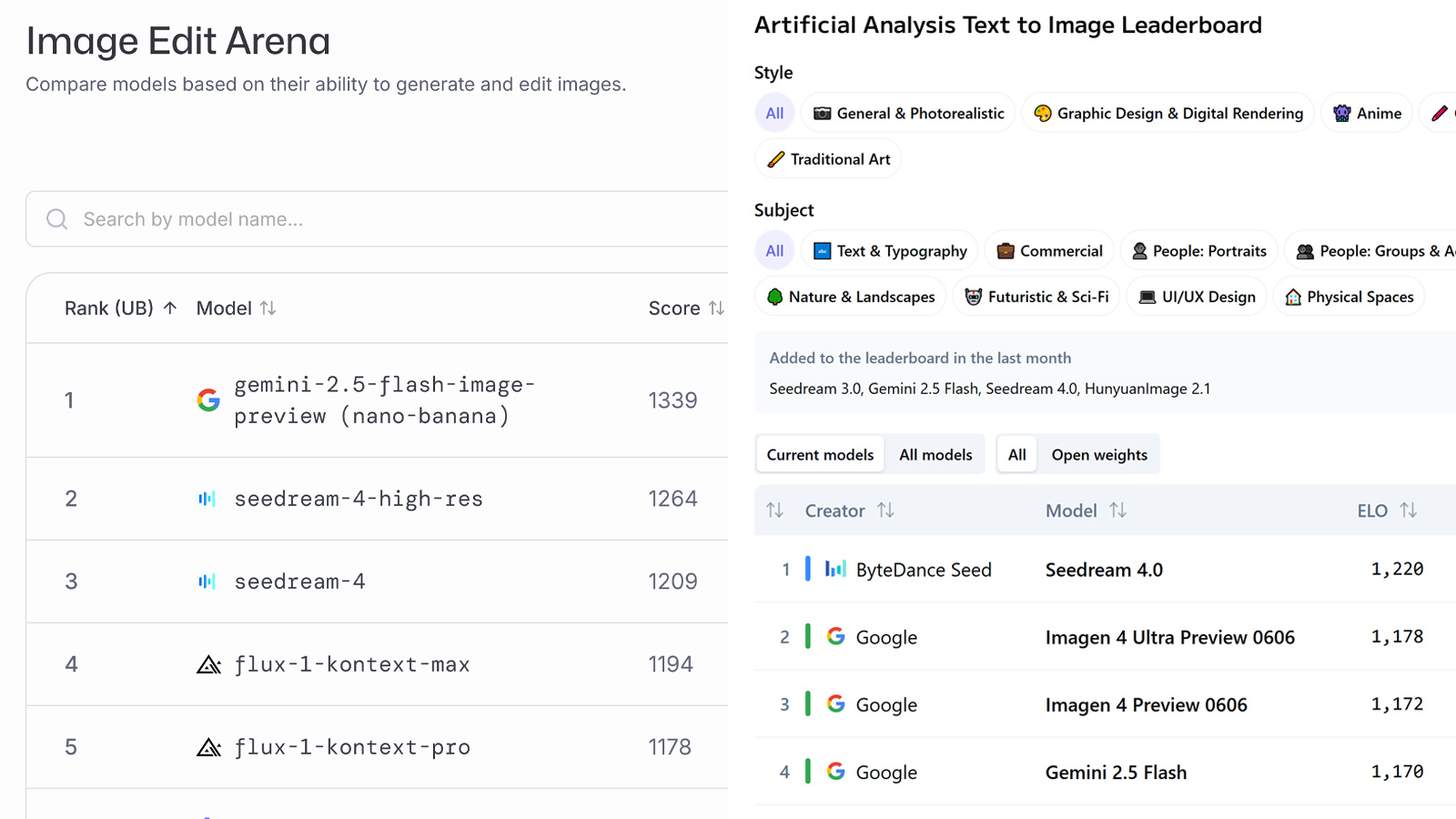Image resolution: width=1456 pixels, height=819 pixels.
Task: Select Traditional Art style filter
Action: (828, 159)
